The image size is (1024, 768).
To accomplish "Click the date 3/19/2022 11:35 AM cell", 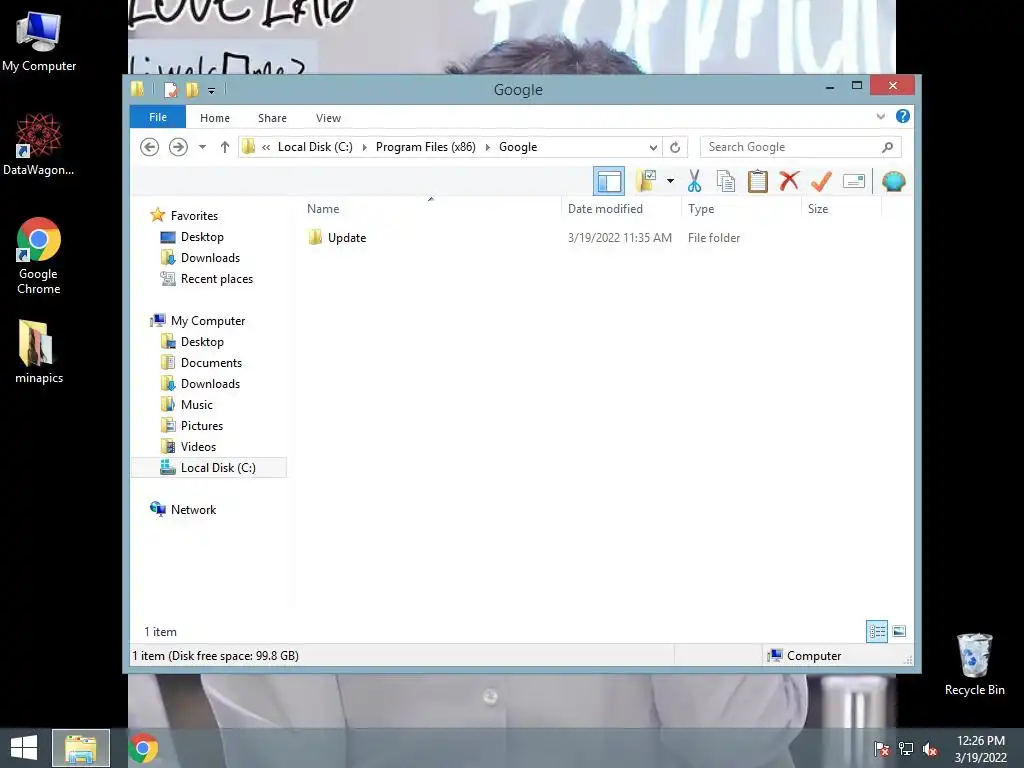I will click(620, 238).
